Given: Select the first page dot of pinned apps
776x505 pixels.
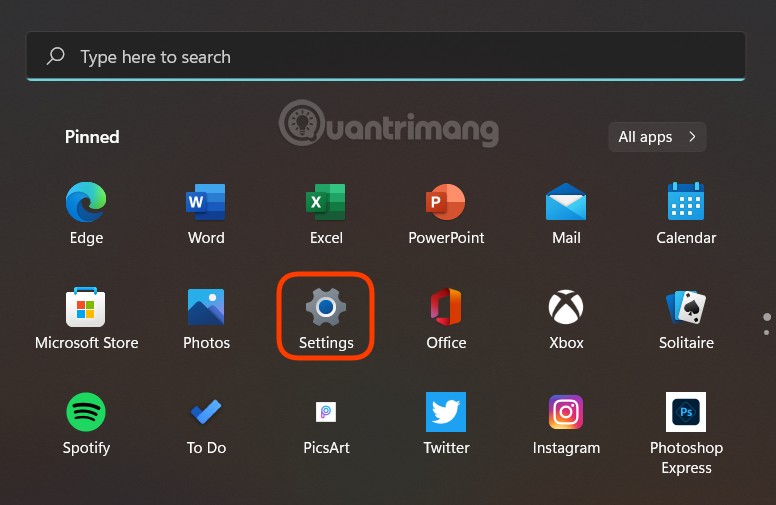Looking at the screenshot, I should tap(767, 317).
